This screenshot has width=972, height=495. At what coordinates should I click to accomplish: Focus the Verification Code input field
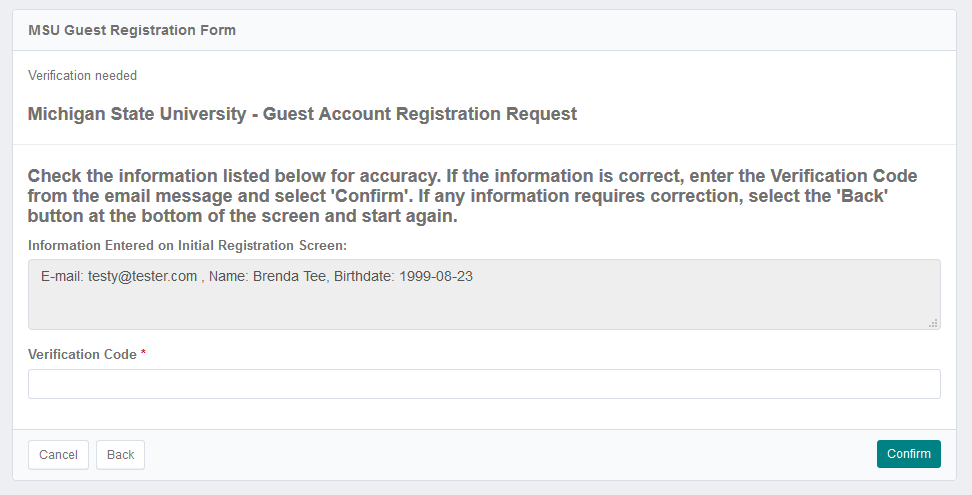pyautogui.click(x=484, y=384)
